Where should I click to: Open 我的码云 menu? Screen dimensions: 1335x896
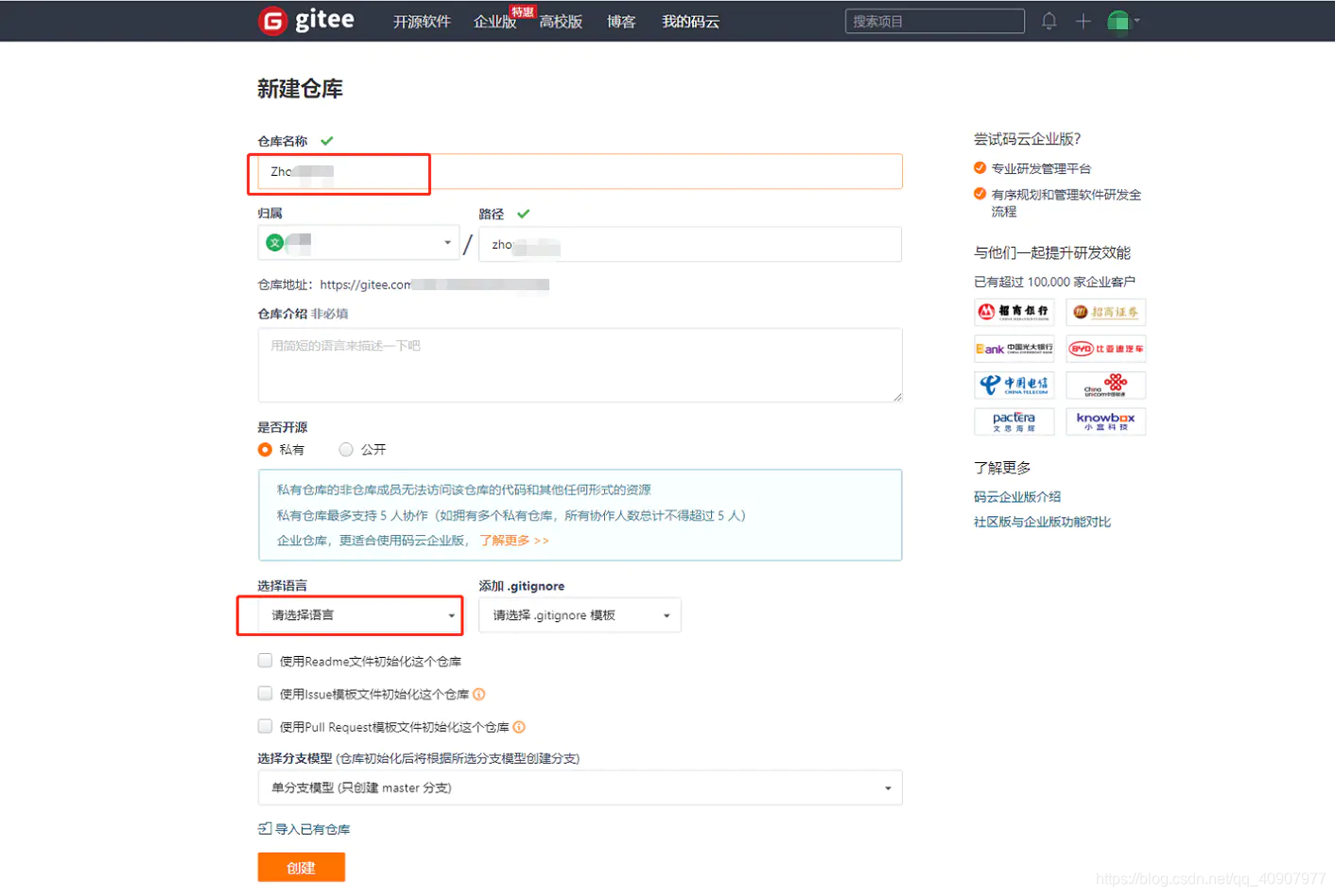pyautogui.click(x=691, y=22)
